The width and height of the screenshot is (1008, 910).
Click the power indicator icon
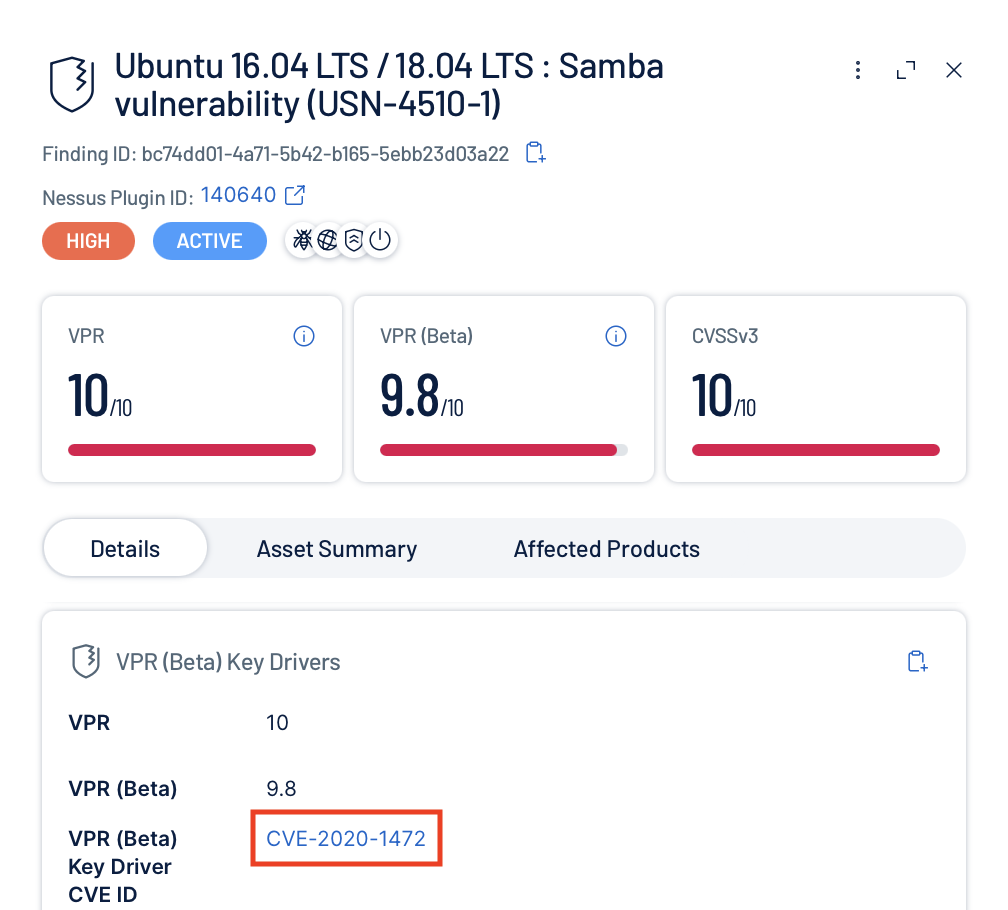380,240
